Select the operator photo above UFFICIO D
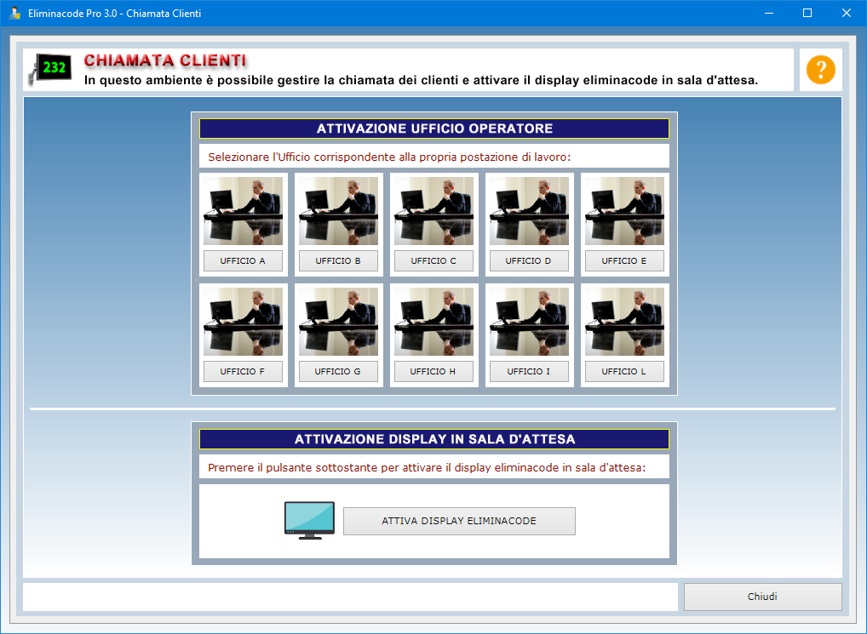The height and width of the screenshot is (634, 867). [529, 211]
